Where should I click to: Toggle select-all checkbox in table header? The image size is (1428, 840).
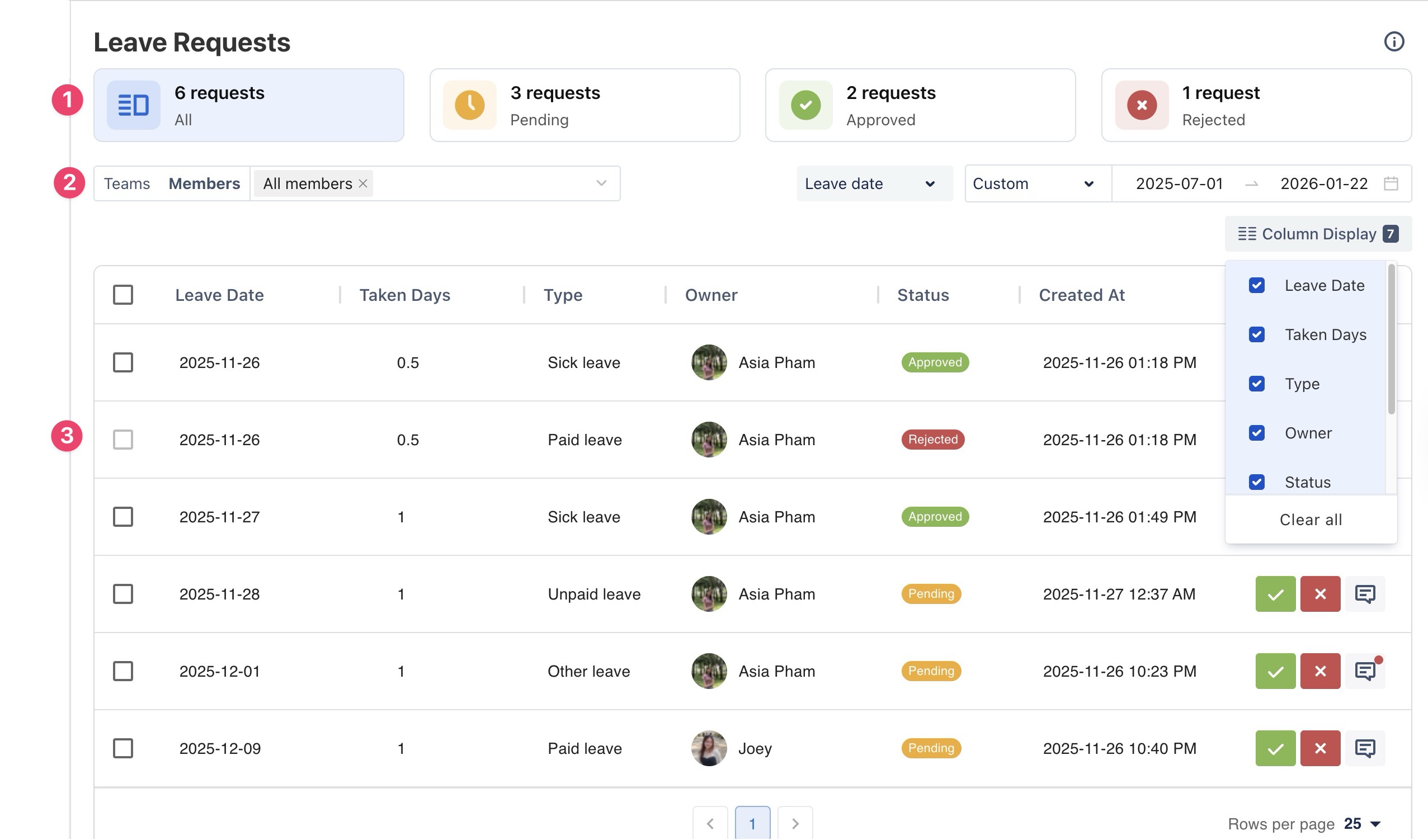pos(123,295)
